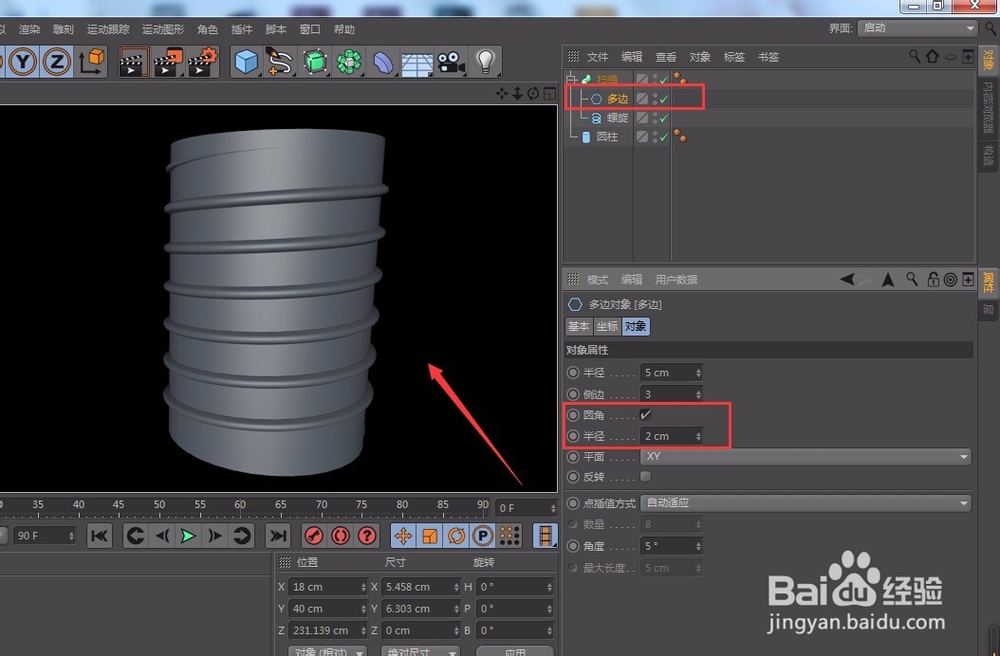Open the green subdivision generator icon
The width and height of the screenshot is (1000, 656).
(314, 62)
